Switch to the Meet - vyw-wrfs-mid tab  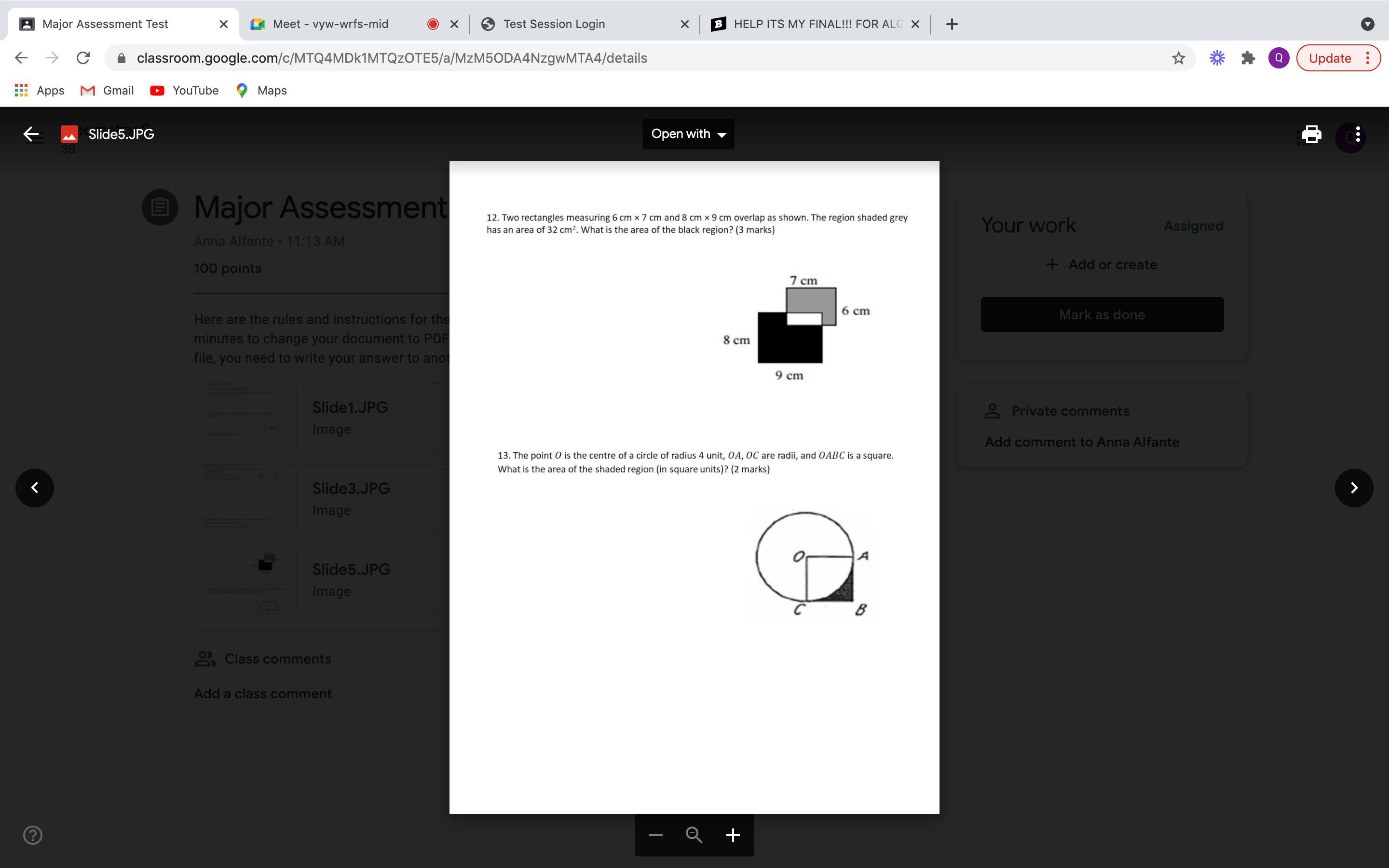point(330,24)
